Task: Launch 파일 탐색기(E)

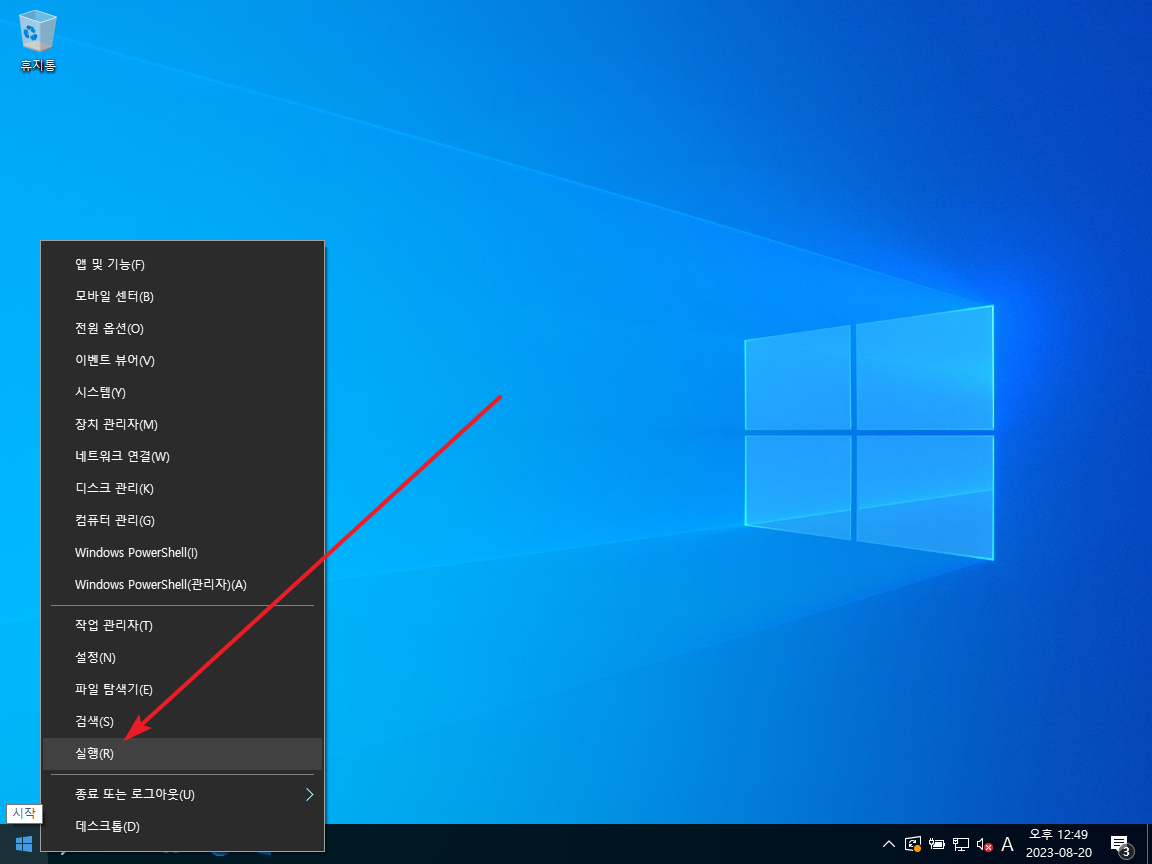Action: tap(182, 690)
